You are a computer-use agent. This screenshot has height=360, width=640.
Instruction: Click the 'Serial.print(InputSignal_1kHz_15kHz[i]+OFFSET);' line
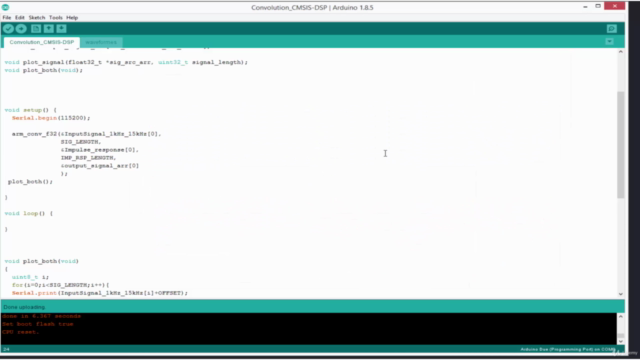(x=100, y=293)
